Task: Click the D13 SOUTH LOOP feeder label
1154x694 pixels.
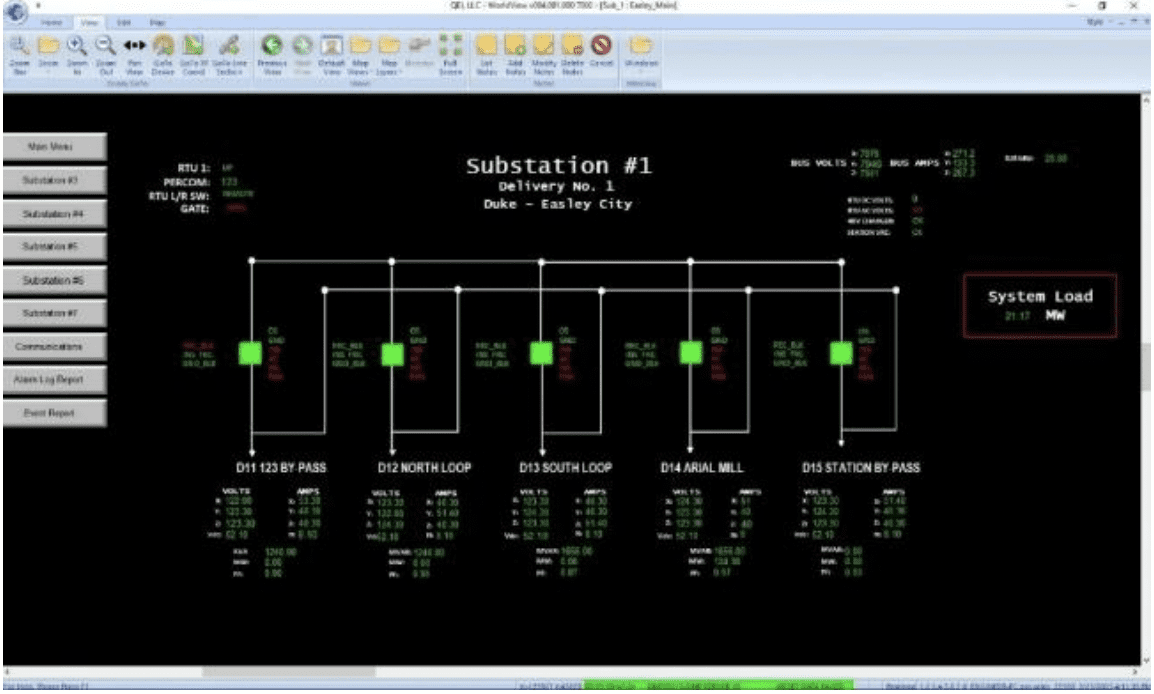Action: 565,467
